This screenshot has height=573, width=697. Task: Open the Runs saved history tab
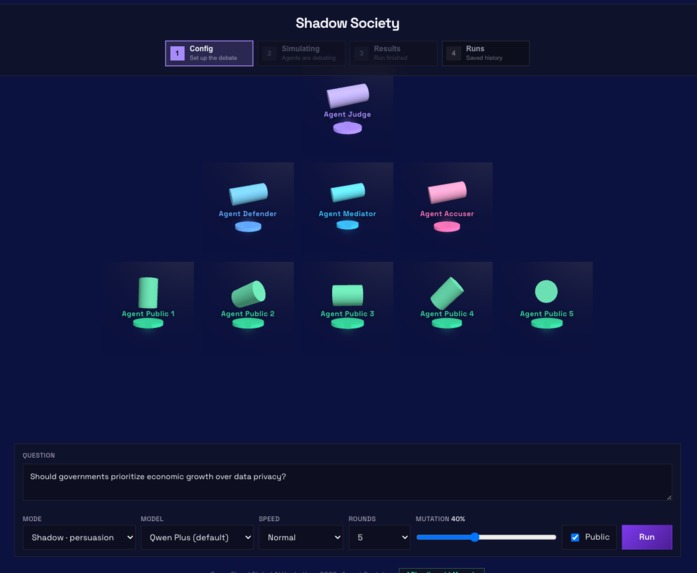(x=485, y=53)
